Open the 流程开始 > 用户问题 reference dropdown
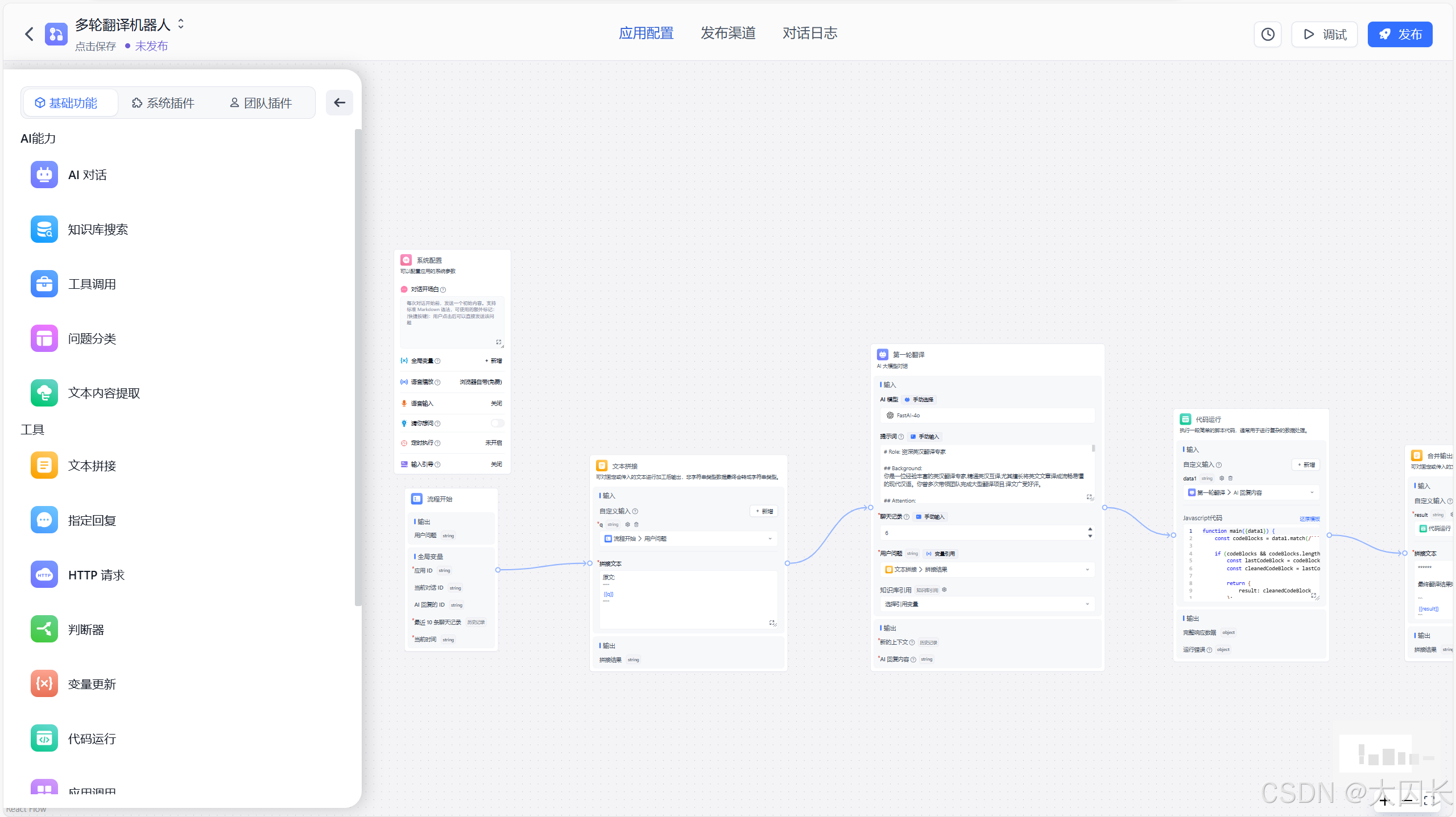Viewport: 1456px width, 817px height. pos(688,538)
